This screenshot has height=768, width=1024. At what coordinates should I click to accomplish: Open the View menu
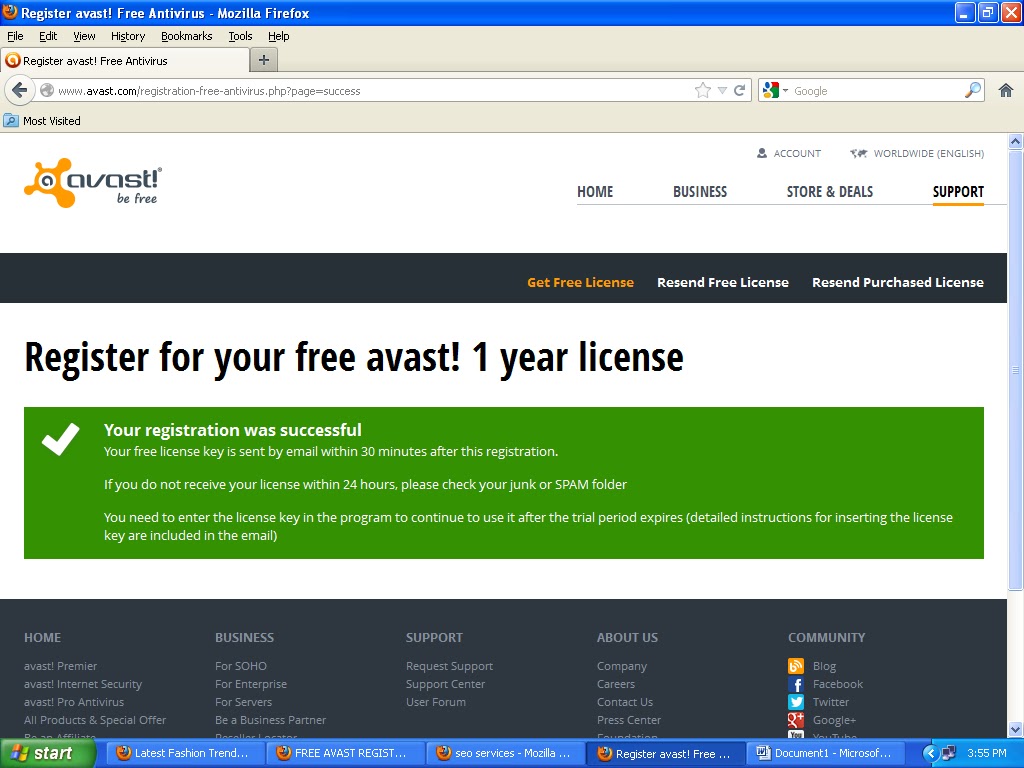(x=84, y=36)
